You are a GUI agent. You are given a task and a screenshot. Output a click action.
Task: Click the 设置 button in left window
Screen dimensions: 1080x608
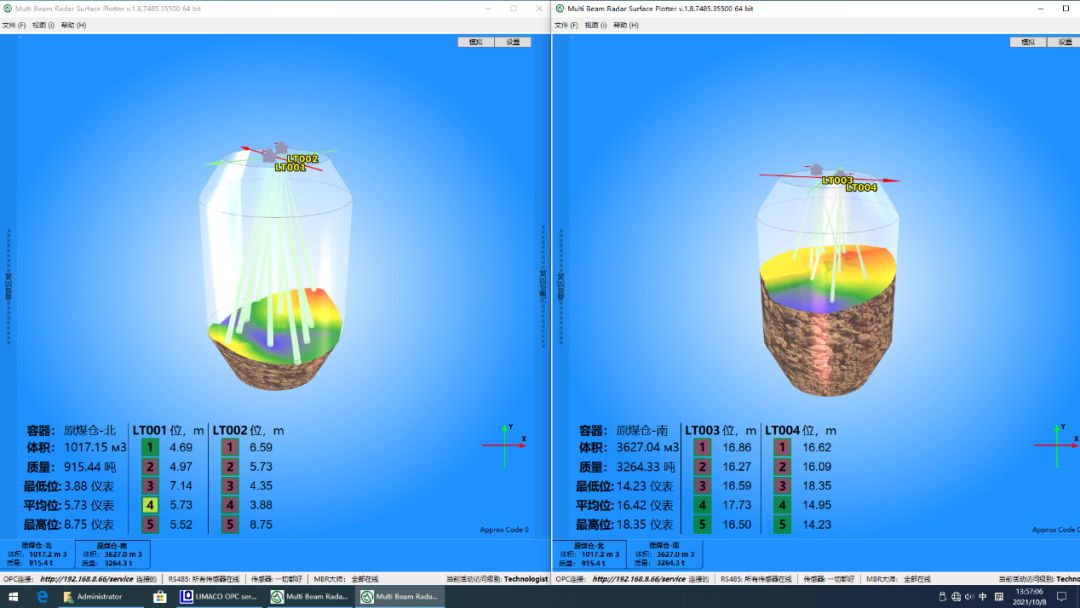(x=513, y=42)
